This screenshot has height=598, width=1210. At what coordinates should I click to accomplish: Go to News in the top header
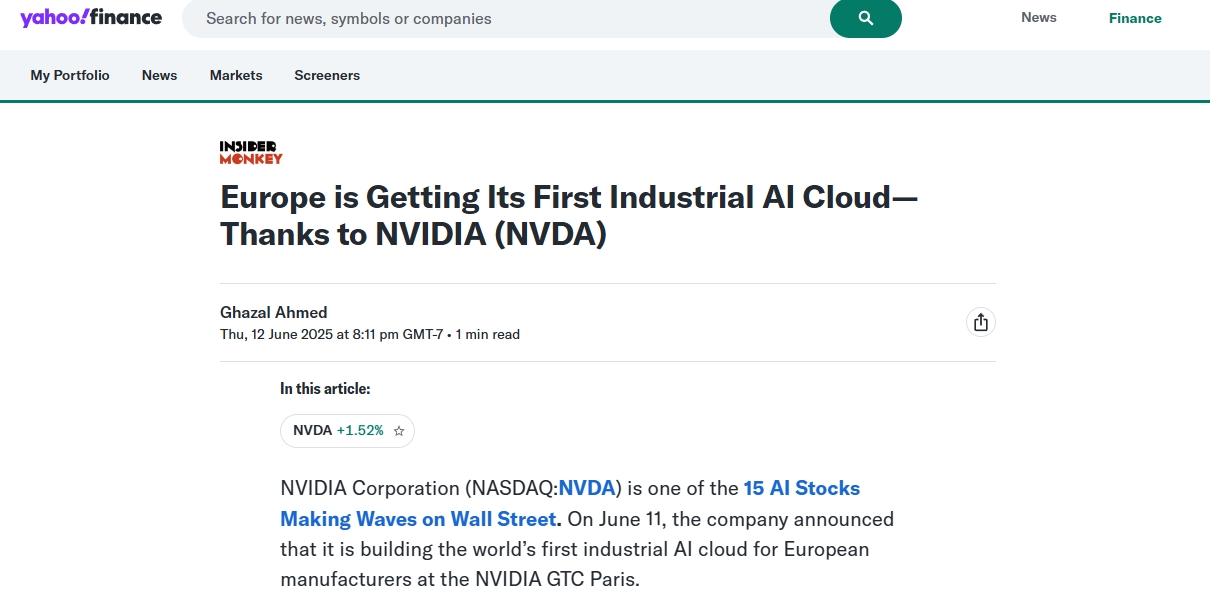coord(1039,18)
